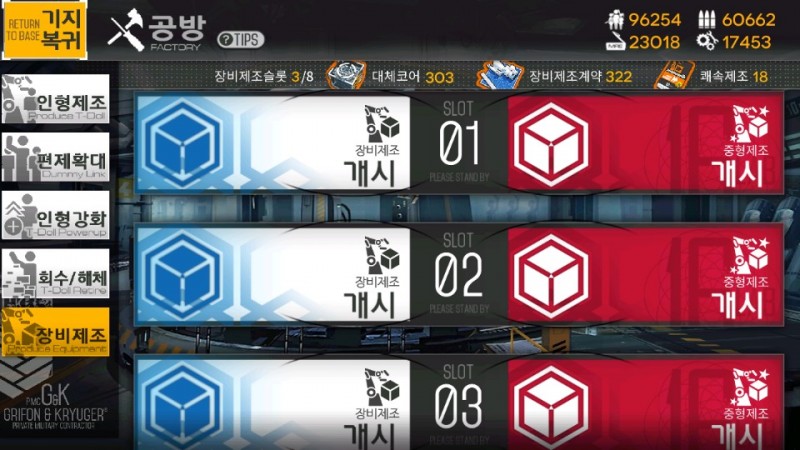
Task: Click the manpower resource icon
Action: (x=615, y=20)
